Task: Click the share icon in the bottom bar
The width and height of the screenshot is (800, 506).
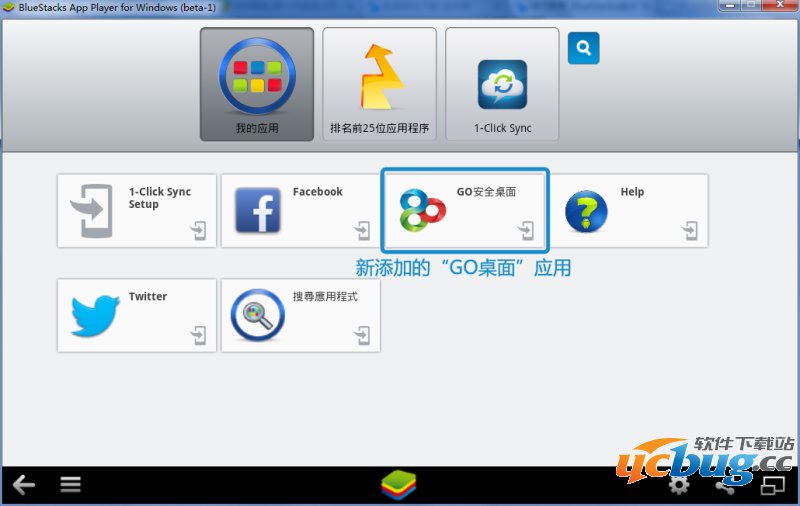Action: tap(725, 486)
